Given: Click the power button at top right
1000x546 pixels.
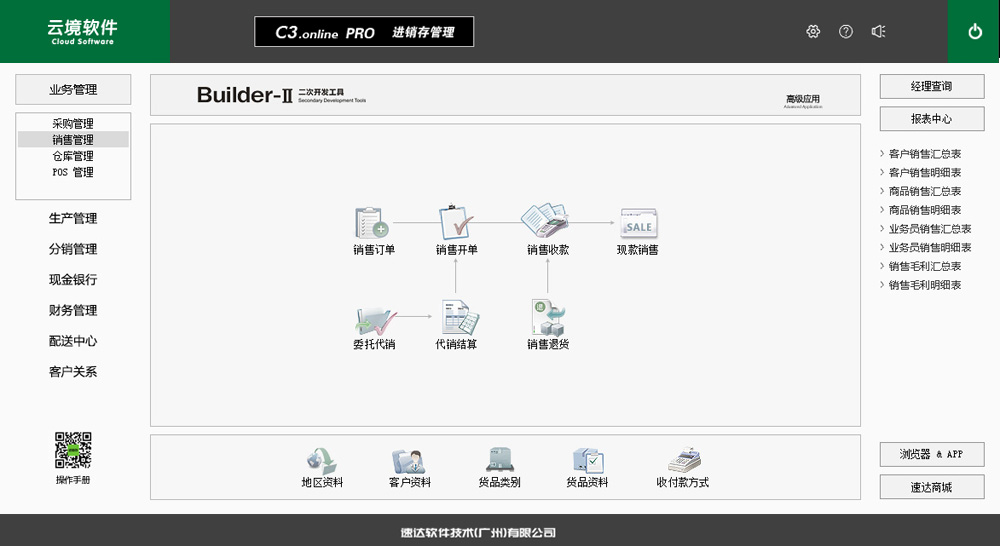Looking at the screenshot, I should click(975, 32).
